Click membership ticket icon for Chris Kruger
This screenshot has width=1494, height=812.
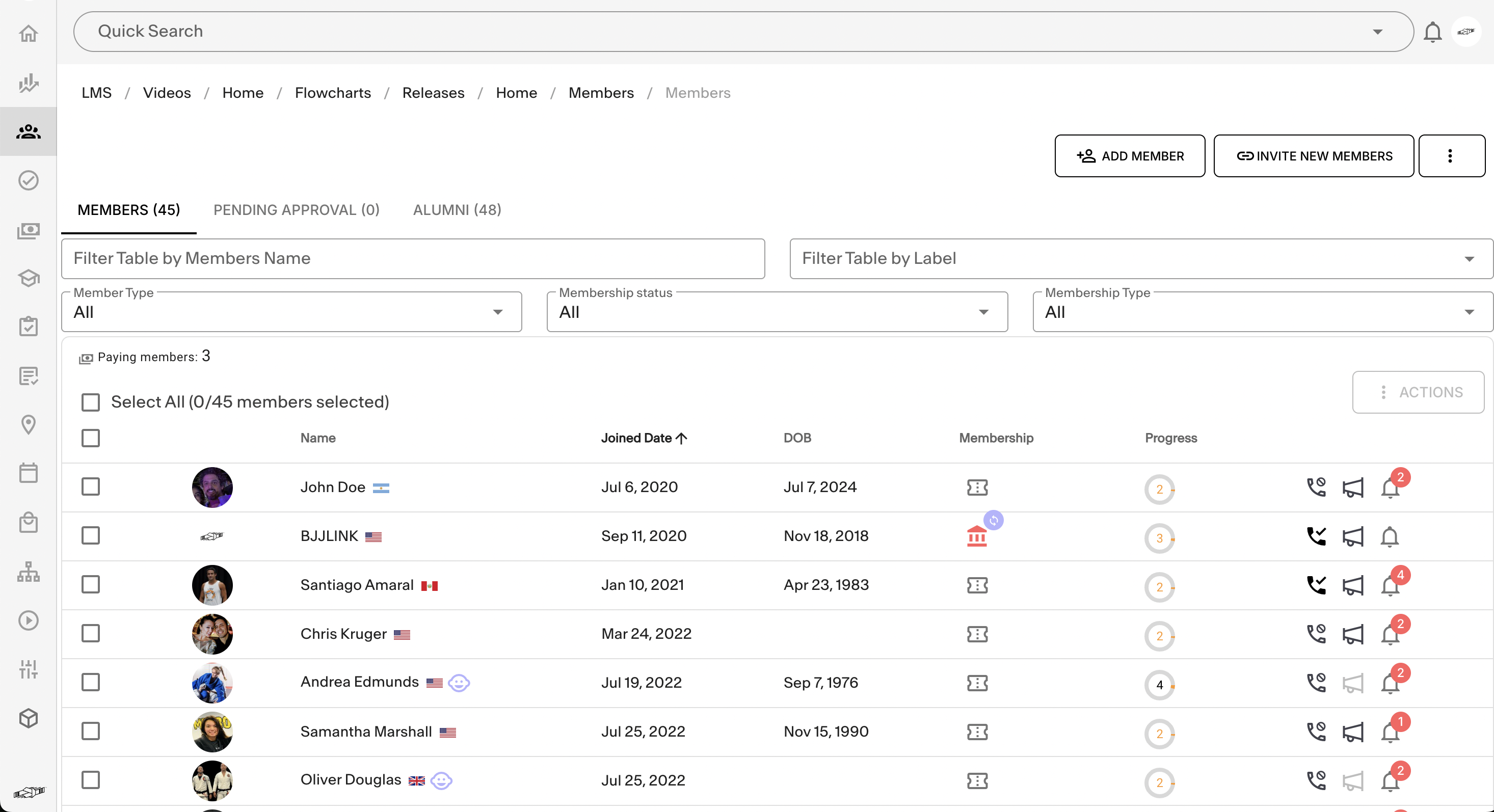pyautogui.click(x=977, y=634)
